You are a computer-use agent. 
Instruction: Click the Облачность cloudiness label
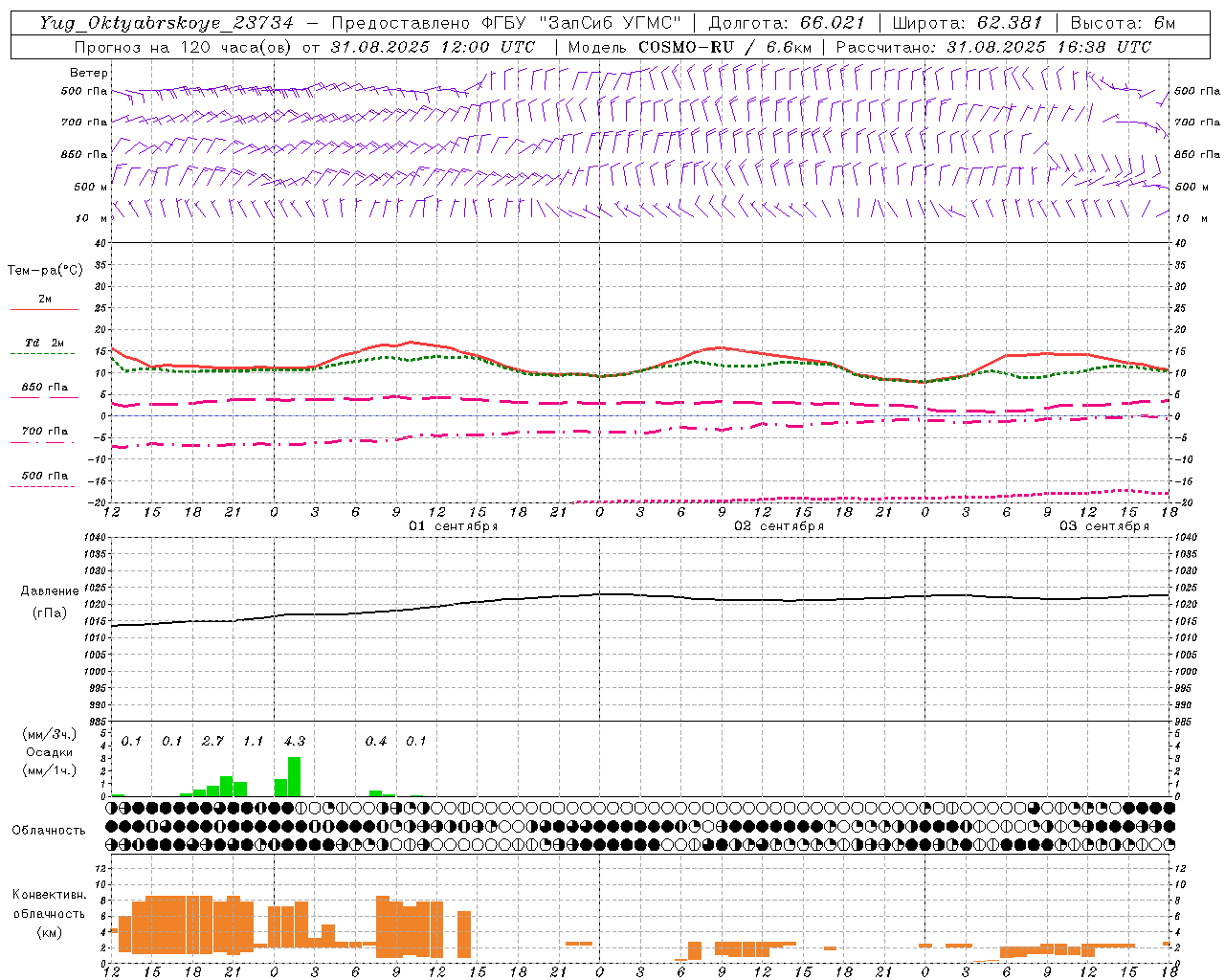(x=49, y=830)
